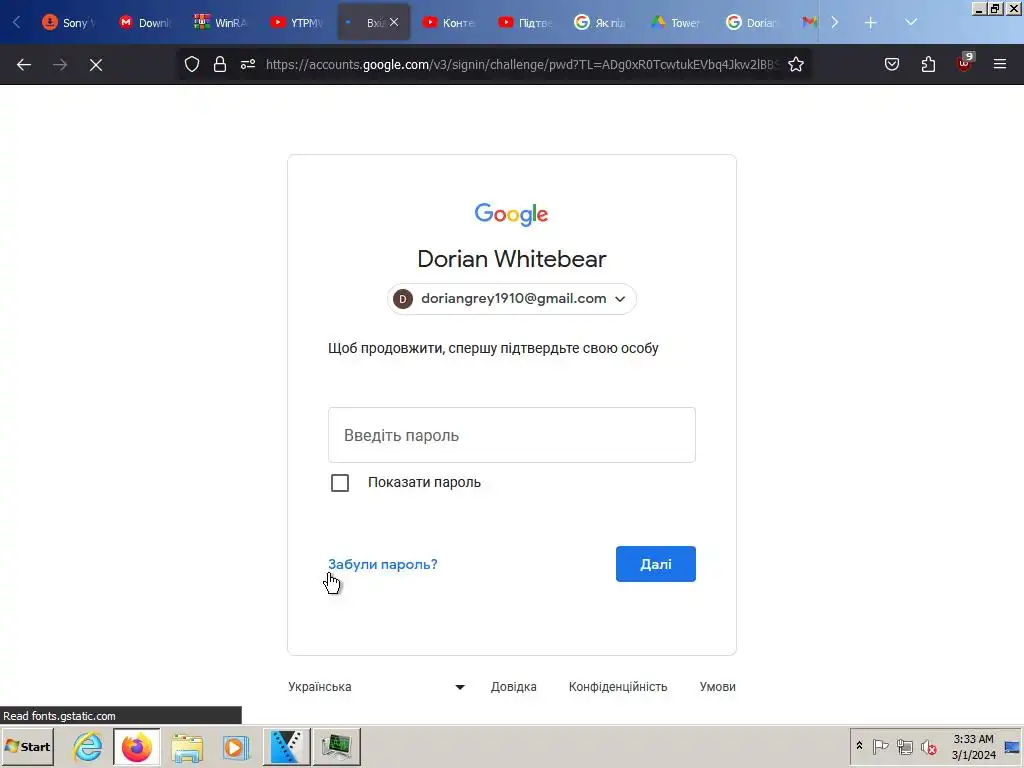Open Windows Media Player taskbar icon
The width and height of the screenshot is (1024, 768).
pyautogui.click(x=236, y=746)
